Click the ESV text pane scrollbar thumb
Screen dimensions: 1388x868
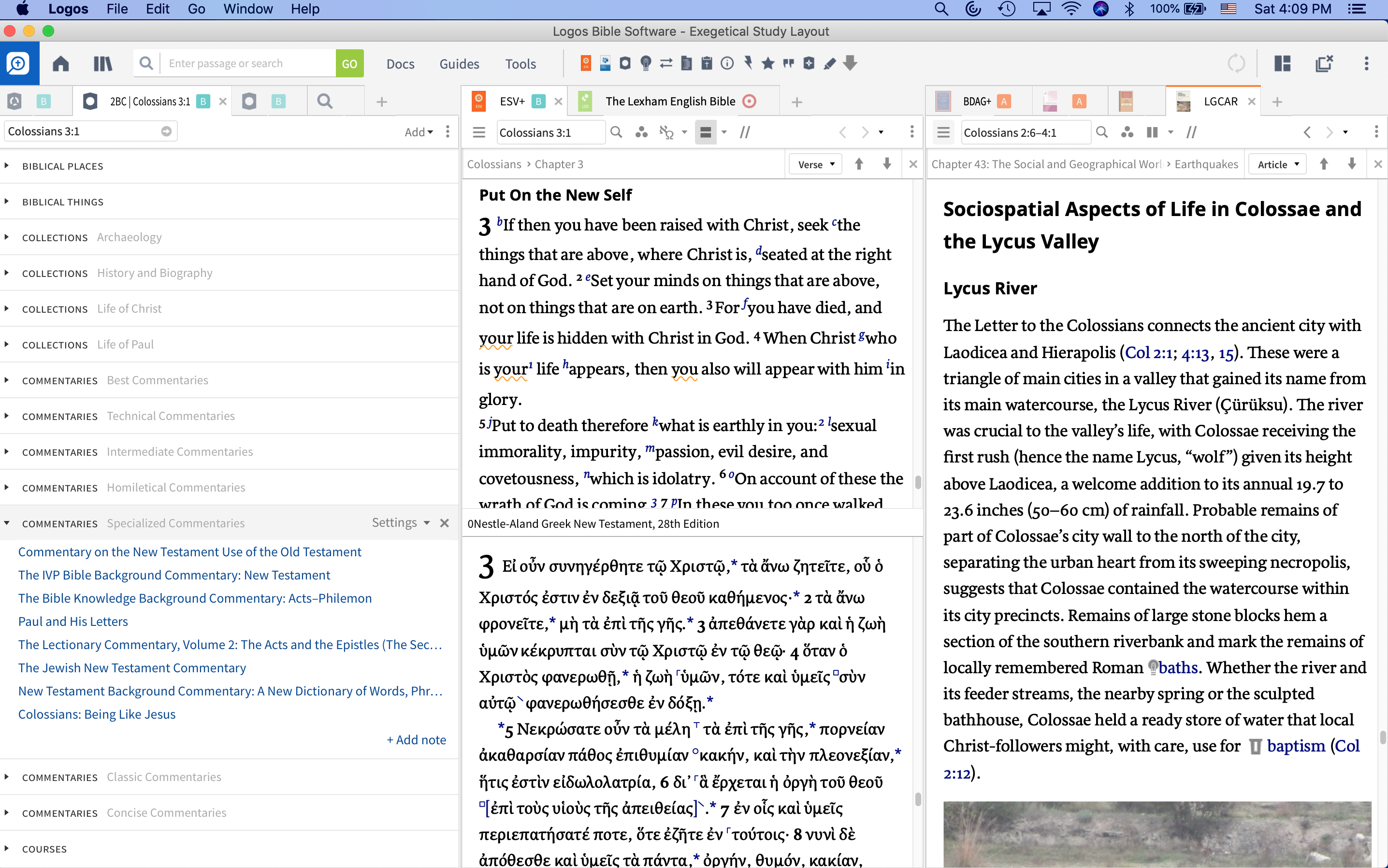pyautogui.click(x=917, y=482)
